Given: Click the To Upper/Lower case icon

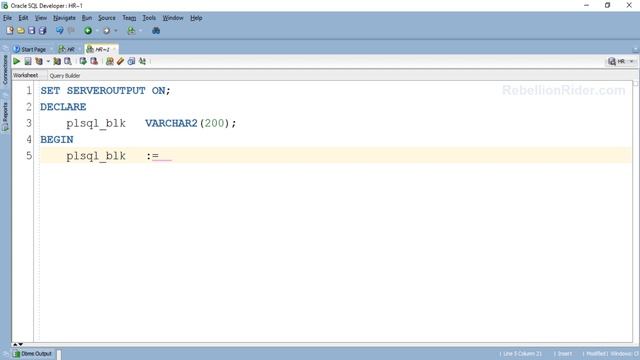Looking at the screenshot, I should click(x=142, y=61).
